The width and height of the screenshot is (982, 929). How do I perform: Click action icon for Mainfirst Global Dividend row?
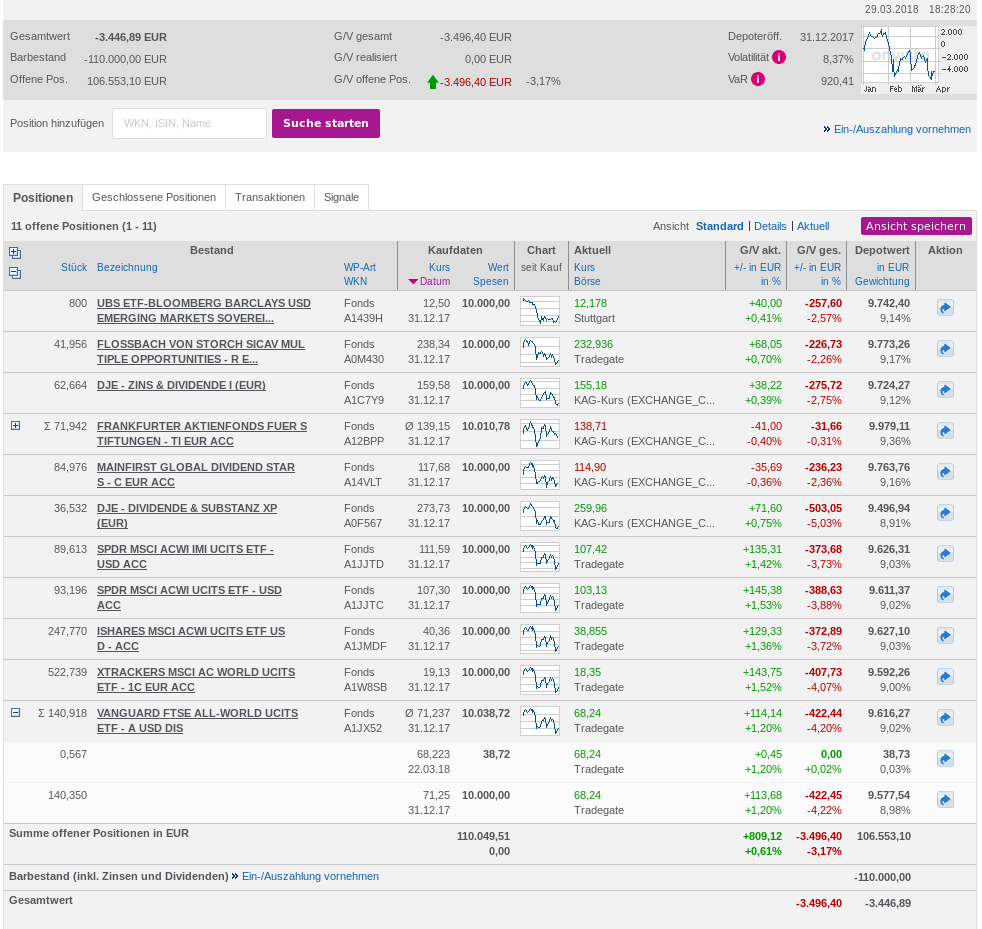pyautogui.click(x=945, y=472)
